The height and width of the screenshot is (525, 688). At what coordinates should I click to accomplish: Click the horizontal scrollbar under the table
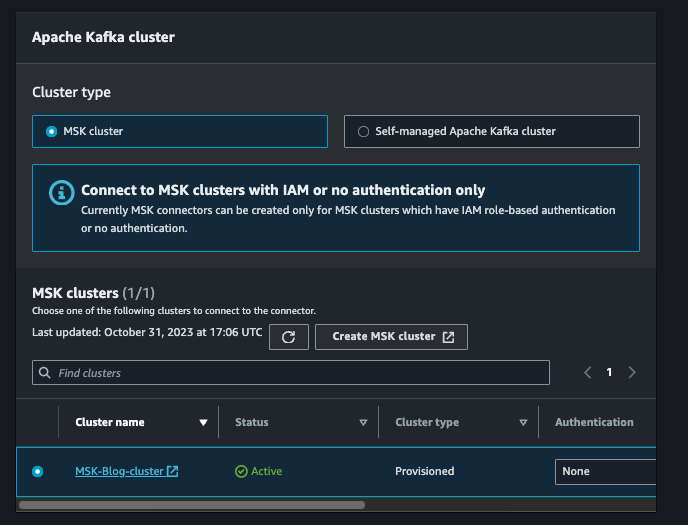coord(192,505)
